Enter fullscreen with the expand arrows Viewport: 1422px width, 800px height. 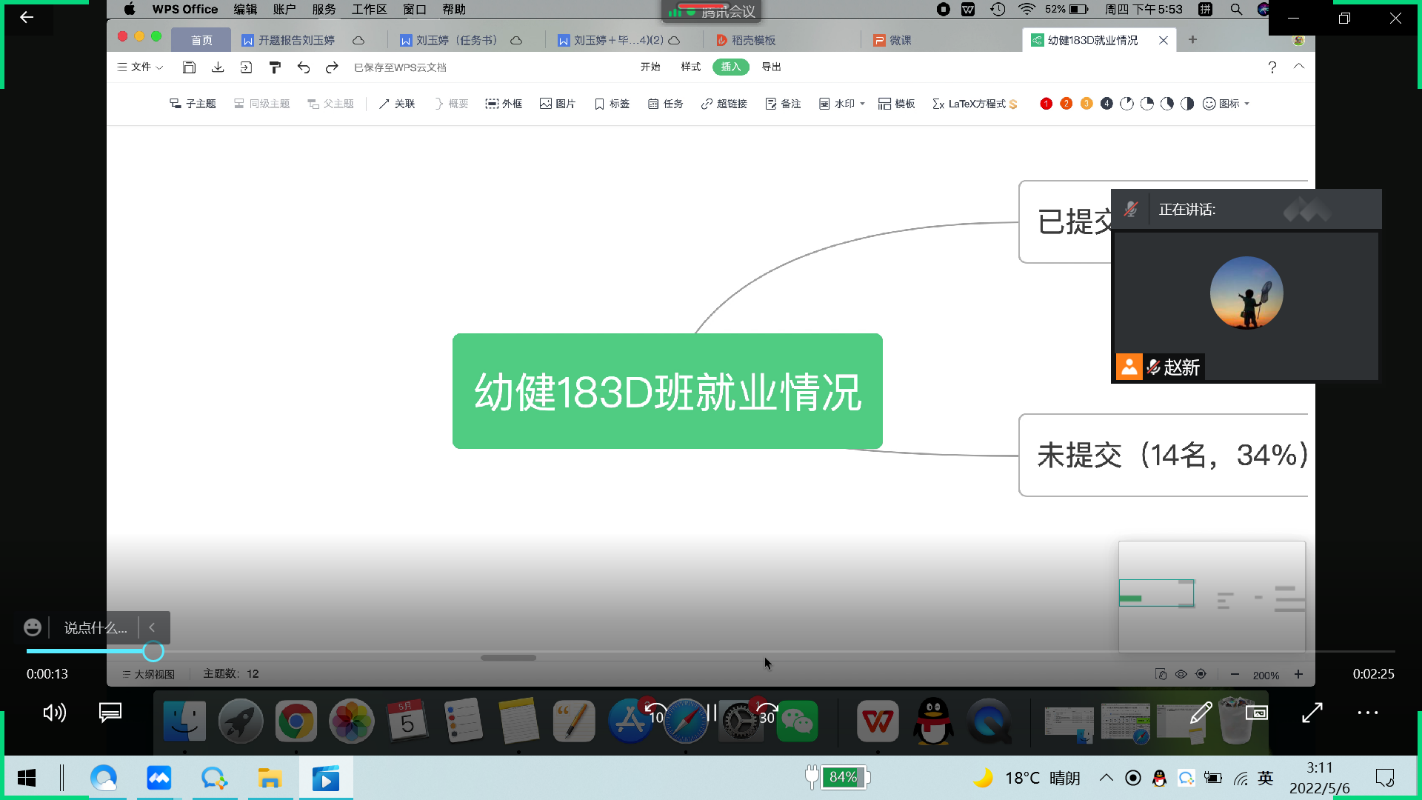[1312, 713]
